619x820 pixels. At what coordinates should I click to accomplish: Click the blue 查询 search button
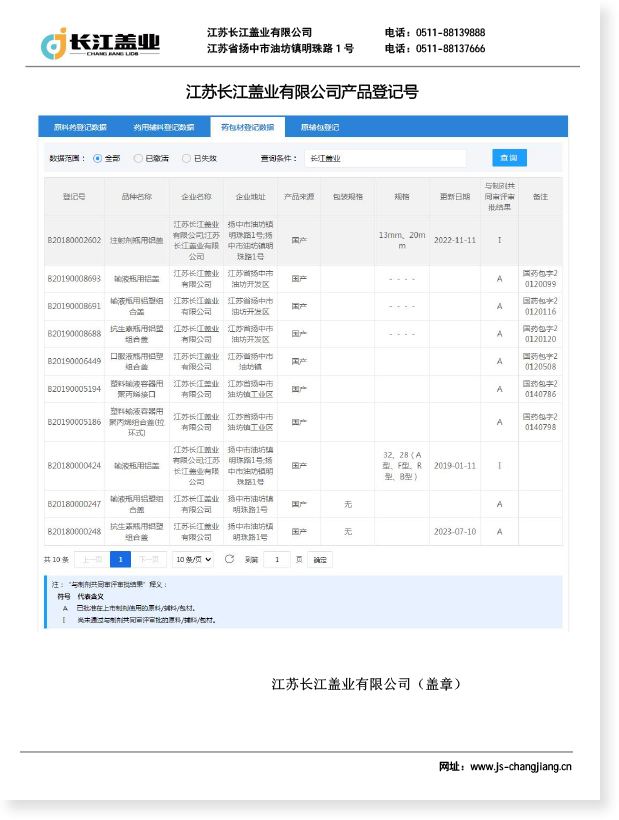coord(509,158)
